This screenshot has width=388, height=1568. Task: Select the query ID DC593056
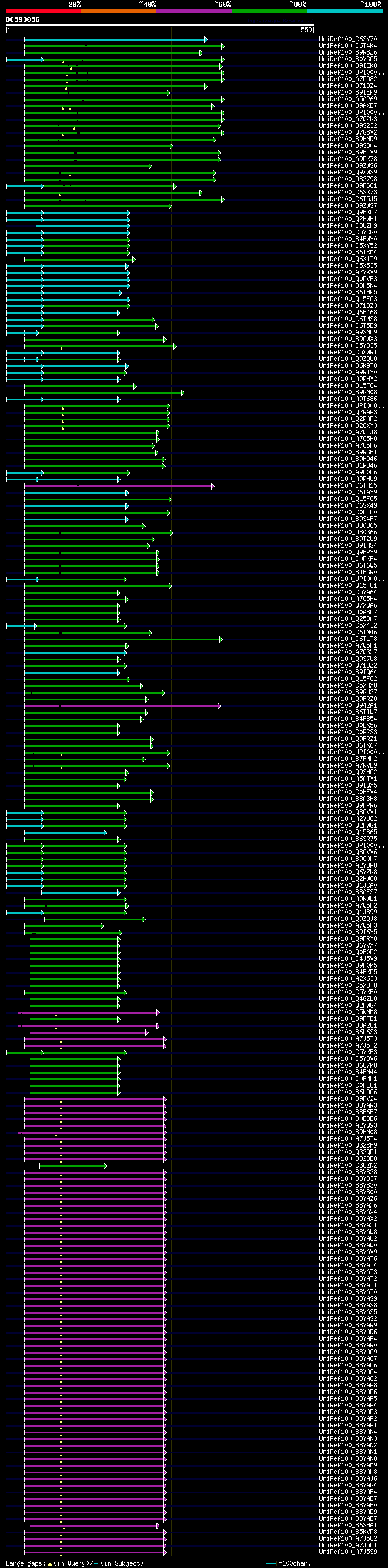click(x=23, y=19)
